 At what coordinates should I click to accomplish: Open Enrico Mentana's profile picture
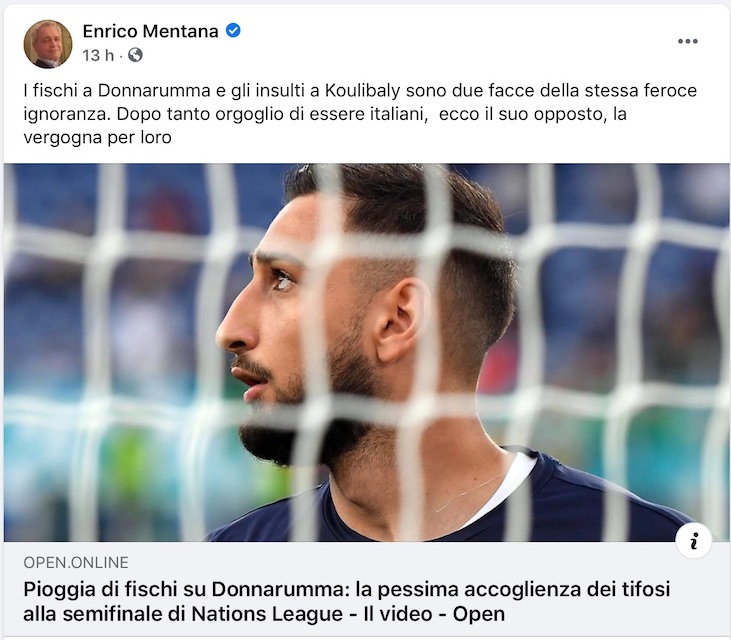pos(48,44)
